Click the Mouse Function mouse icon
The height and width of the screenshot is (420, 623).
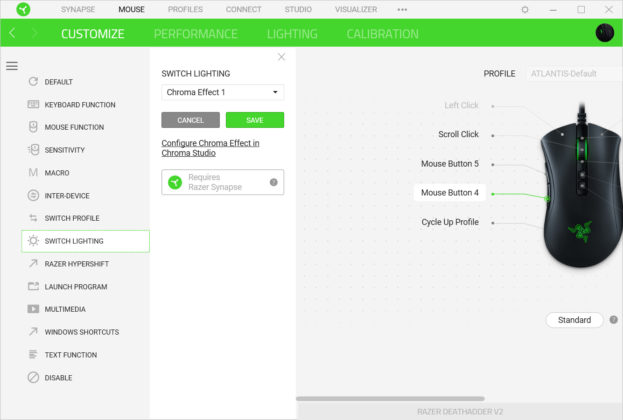pos(33,127)
